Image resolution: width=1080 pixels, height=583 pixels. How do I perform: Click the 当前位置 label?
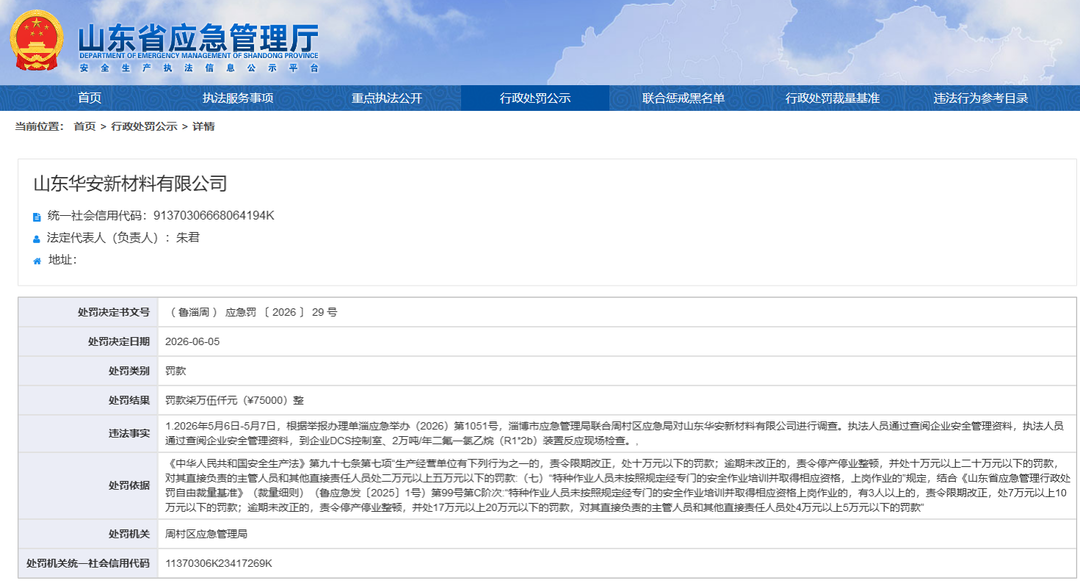tap(39, 126)
